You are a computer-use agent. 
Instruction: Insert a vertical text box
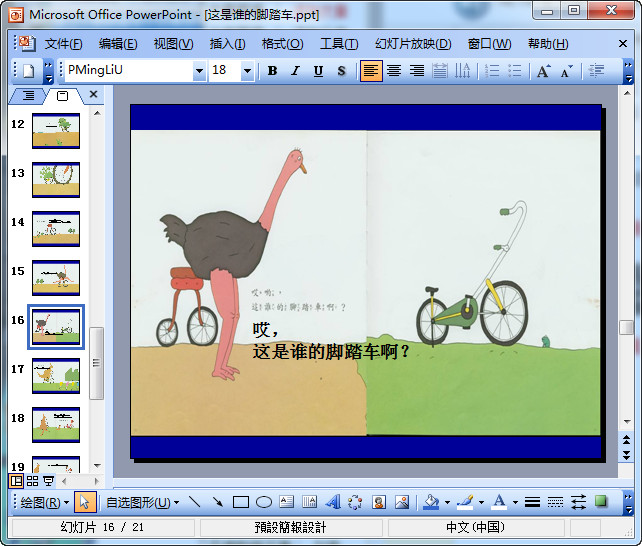(310, 502)
